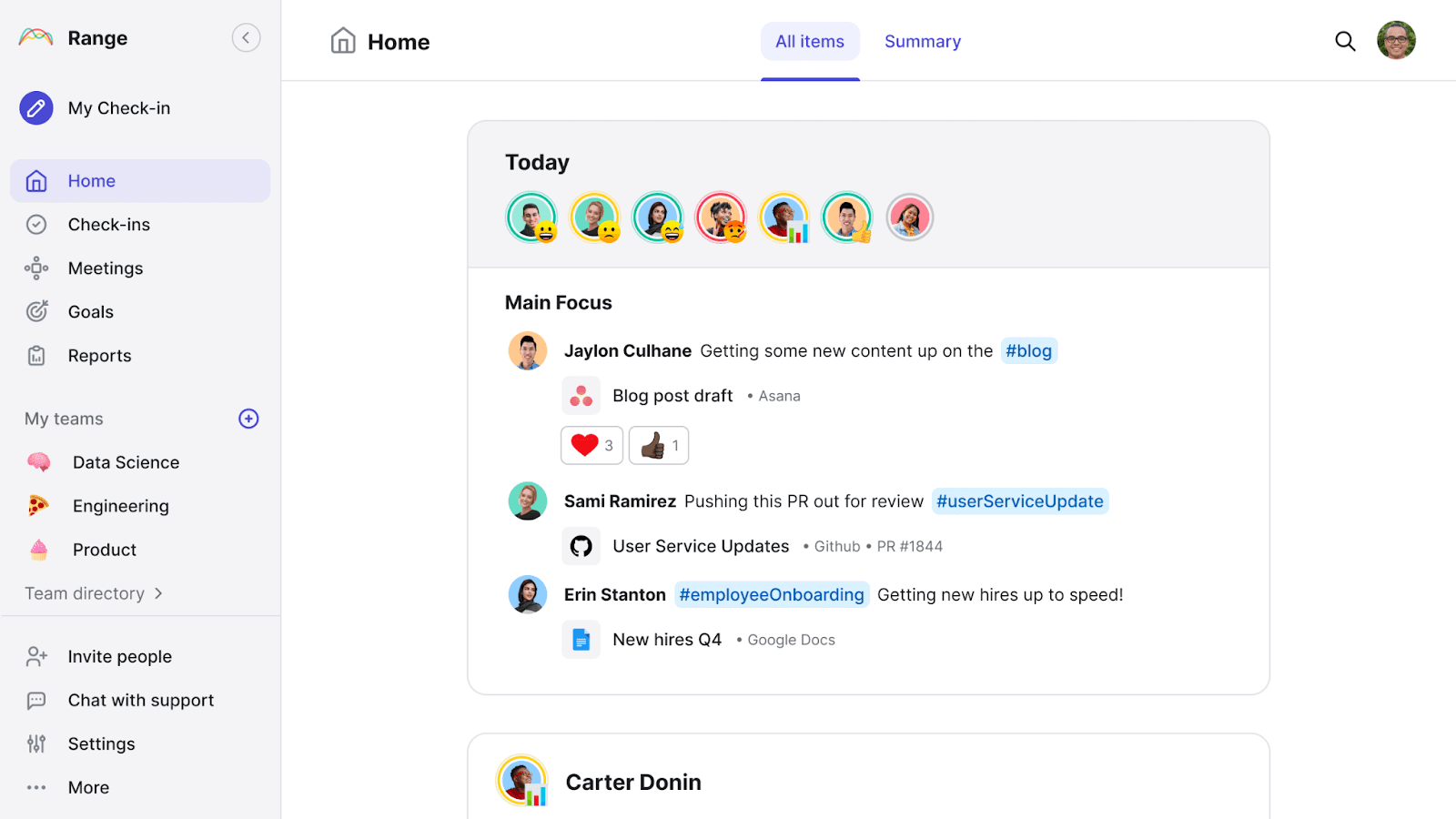Open the profile avatar in top right

pyautogui.click(x=1396, y=40)
